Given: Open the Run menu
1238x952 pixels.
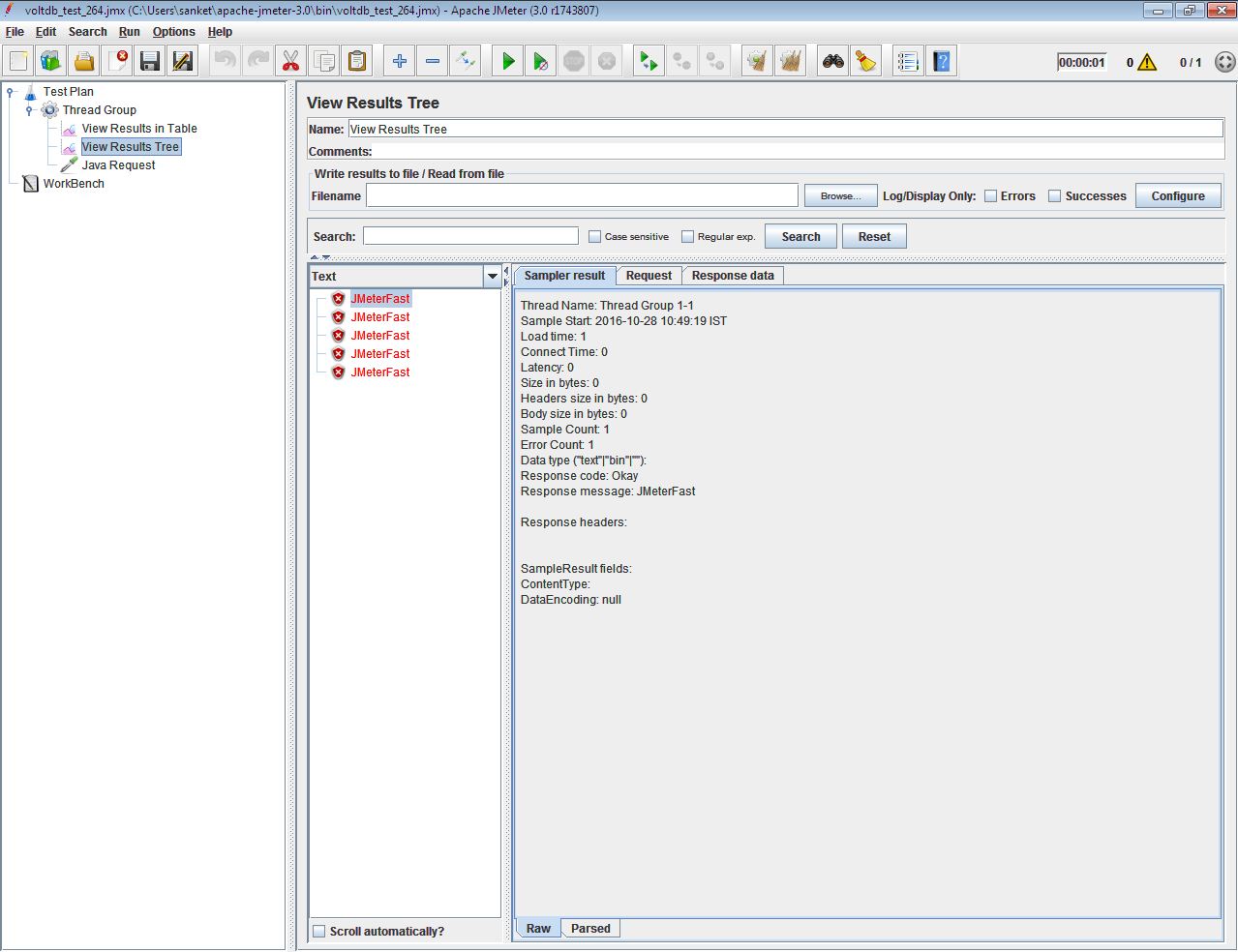Looking at the screenshot, I should 130,32.
